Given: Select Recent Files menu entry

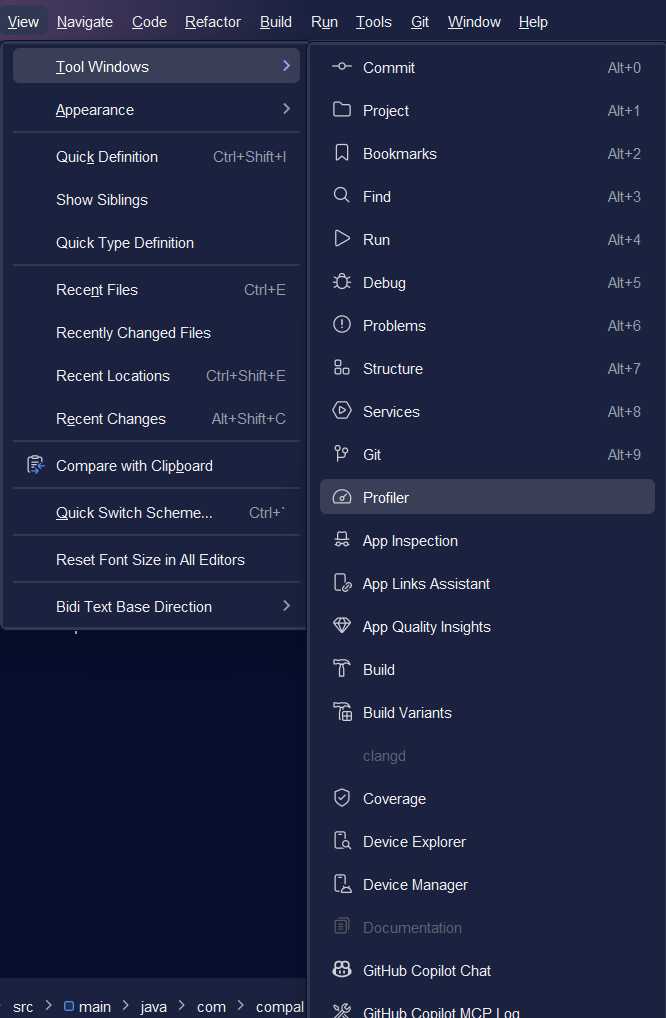Looking at the screenshot, I should [x=97, y=290].
